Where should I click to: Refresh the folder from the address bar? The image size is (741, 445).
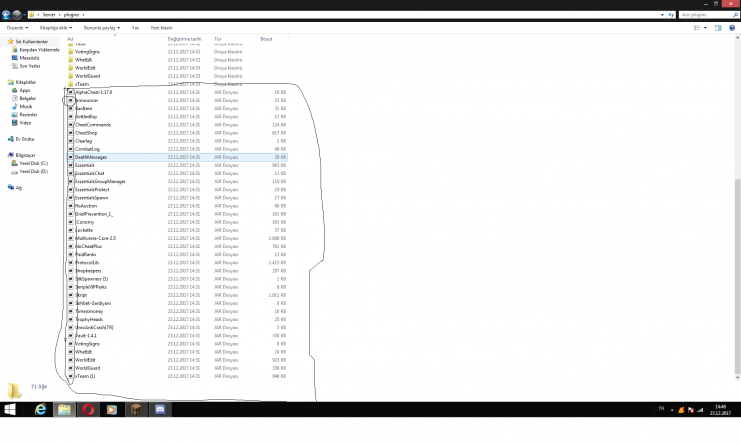(x=671, y=15)
